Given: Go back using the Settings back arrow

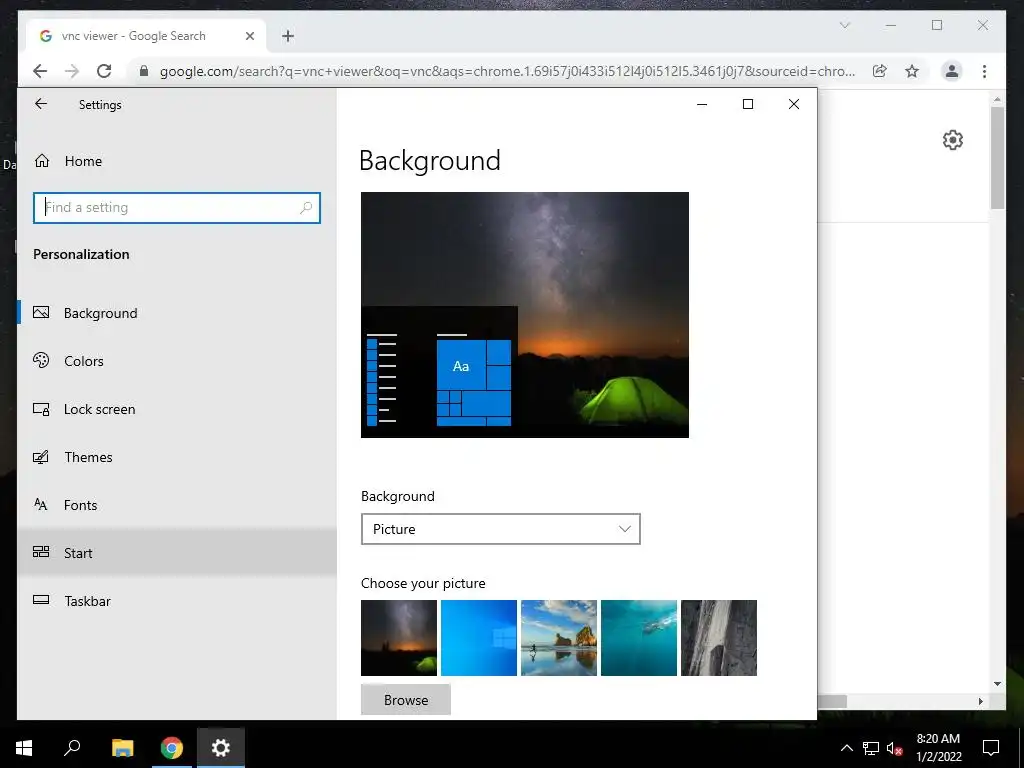Looking at the screenshot, I should coord(41,104).
